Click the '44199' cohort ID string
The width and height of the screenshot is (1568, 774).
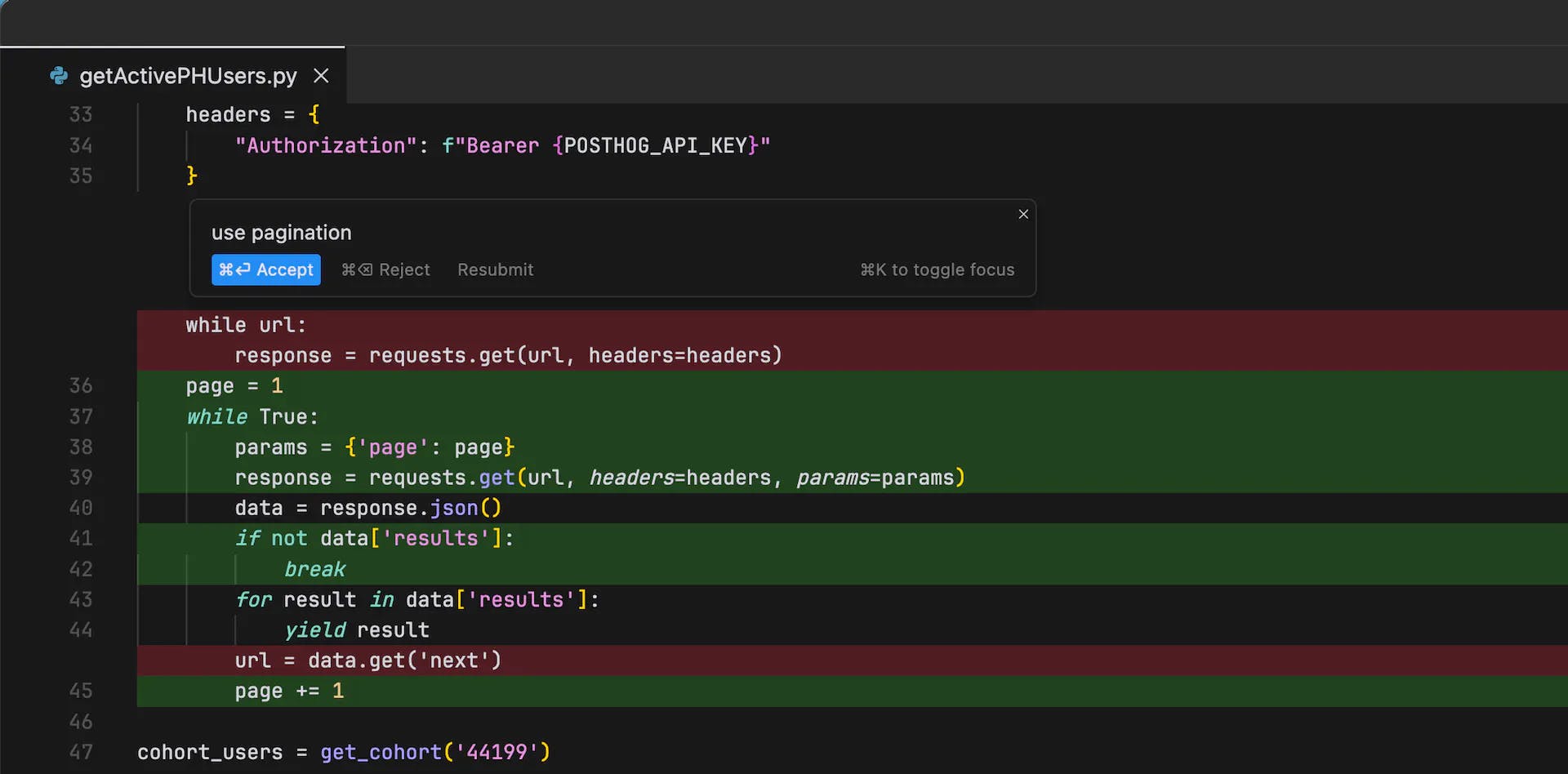tap(497, 752)
